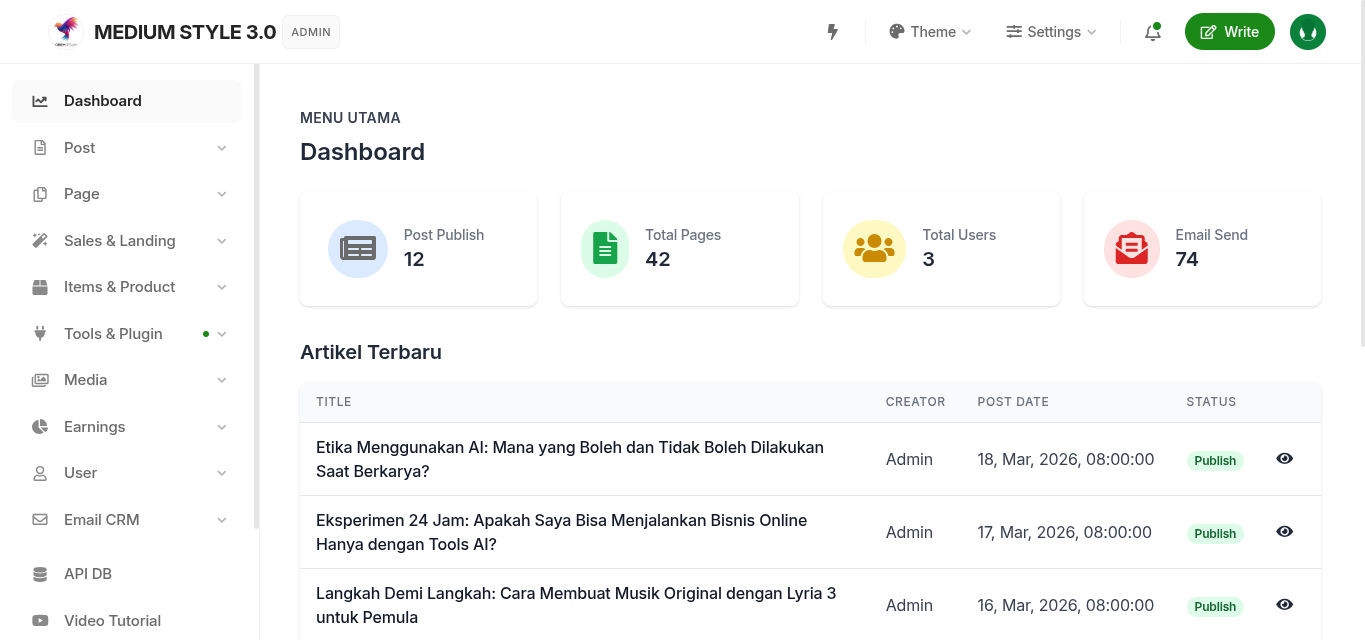Click the Video Tutorial play icon
Viewport: 1365px width, 640px height.
tap(40, 621)
